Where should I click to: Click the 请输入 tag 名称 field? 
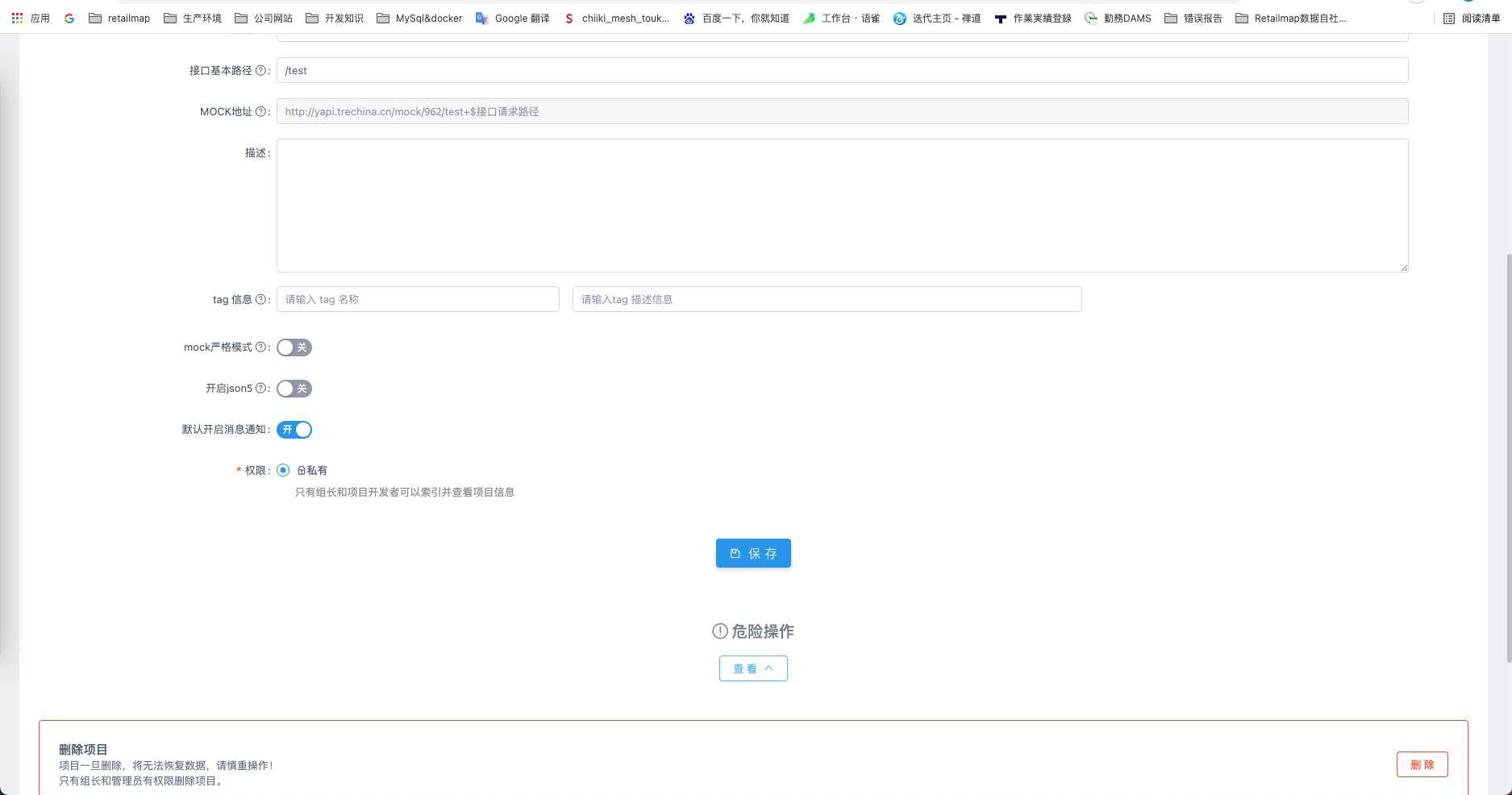pos(418,299)
